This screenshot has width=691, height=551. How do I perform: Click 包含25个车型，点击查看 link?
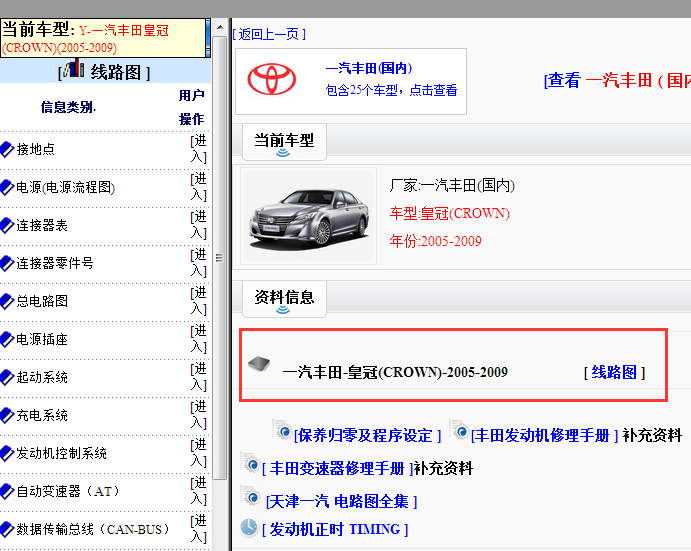(391, 90)
